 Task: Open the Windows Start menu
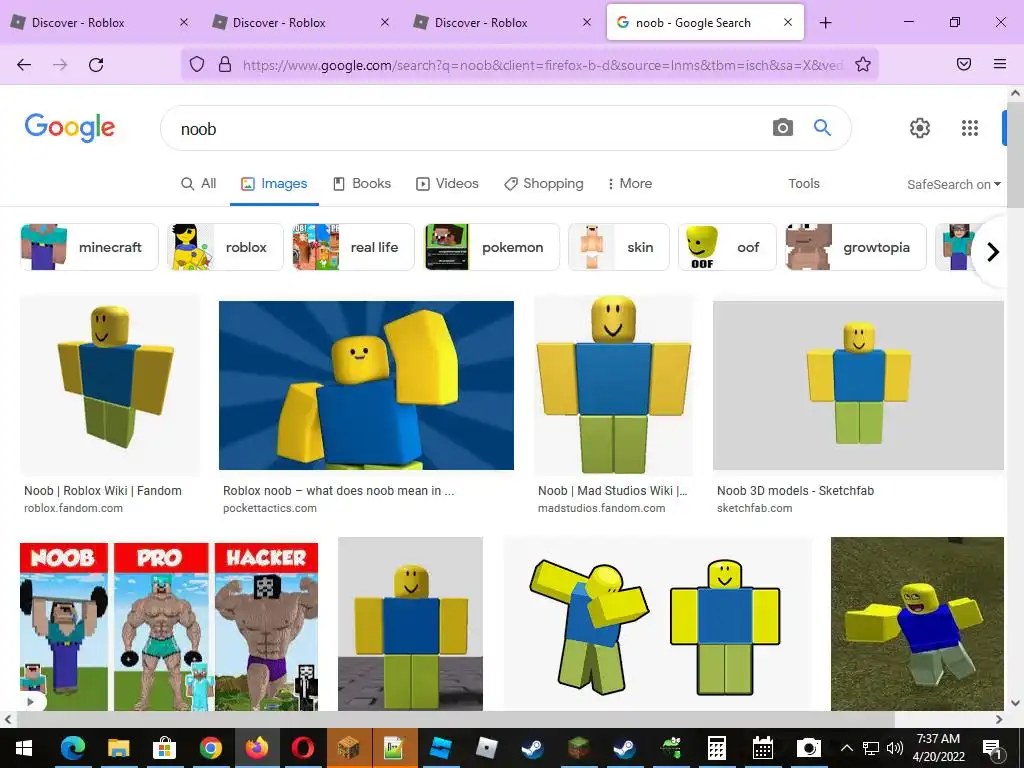24,748
